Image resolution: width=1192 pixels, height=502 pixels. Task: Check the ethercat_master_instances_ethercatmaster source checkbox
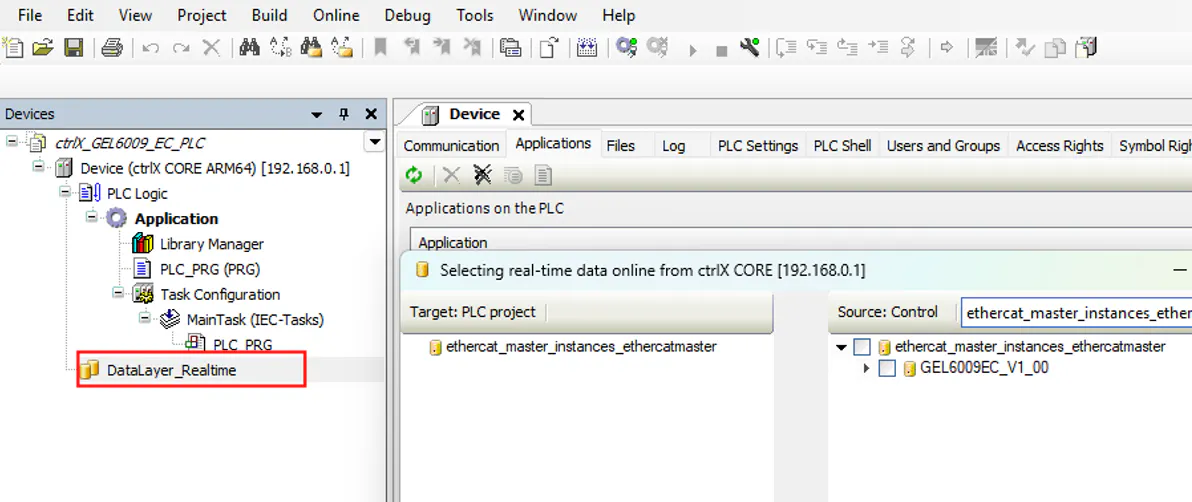pyautogui.click(x=862, y=347)
